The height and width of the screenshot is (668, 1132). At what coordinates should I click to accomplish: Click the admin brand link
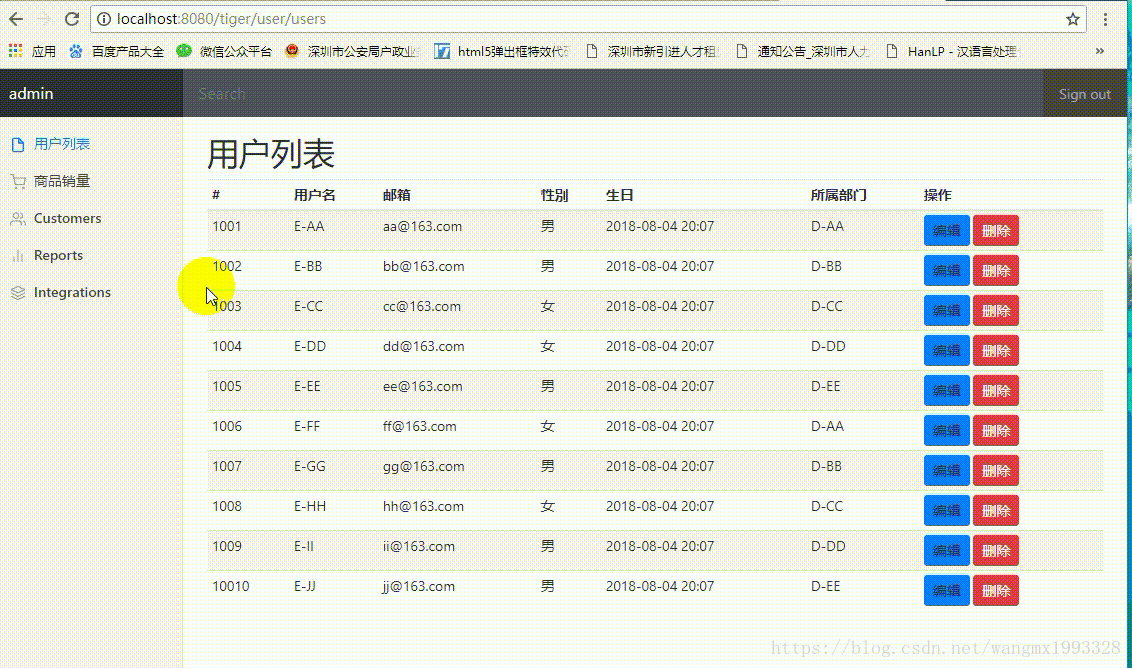point(31,94)
